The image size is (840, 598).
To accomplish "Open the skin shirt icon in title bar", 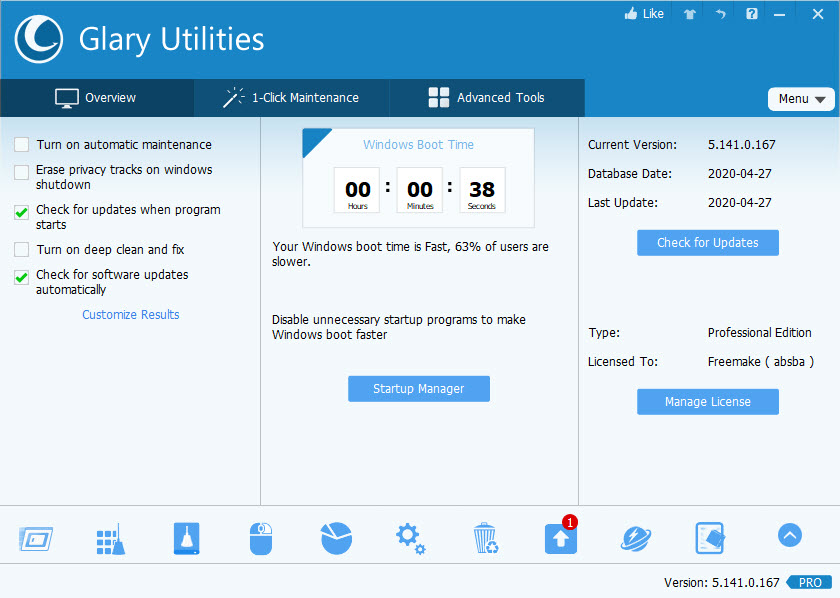I will pos(689,14).
